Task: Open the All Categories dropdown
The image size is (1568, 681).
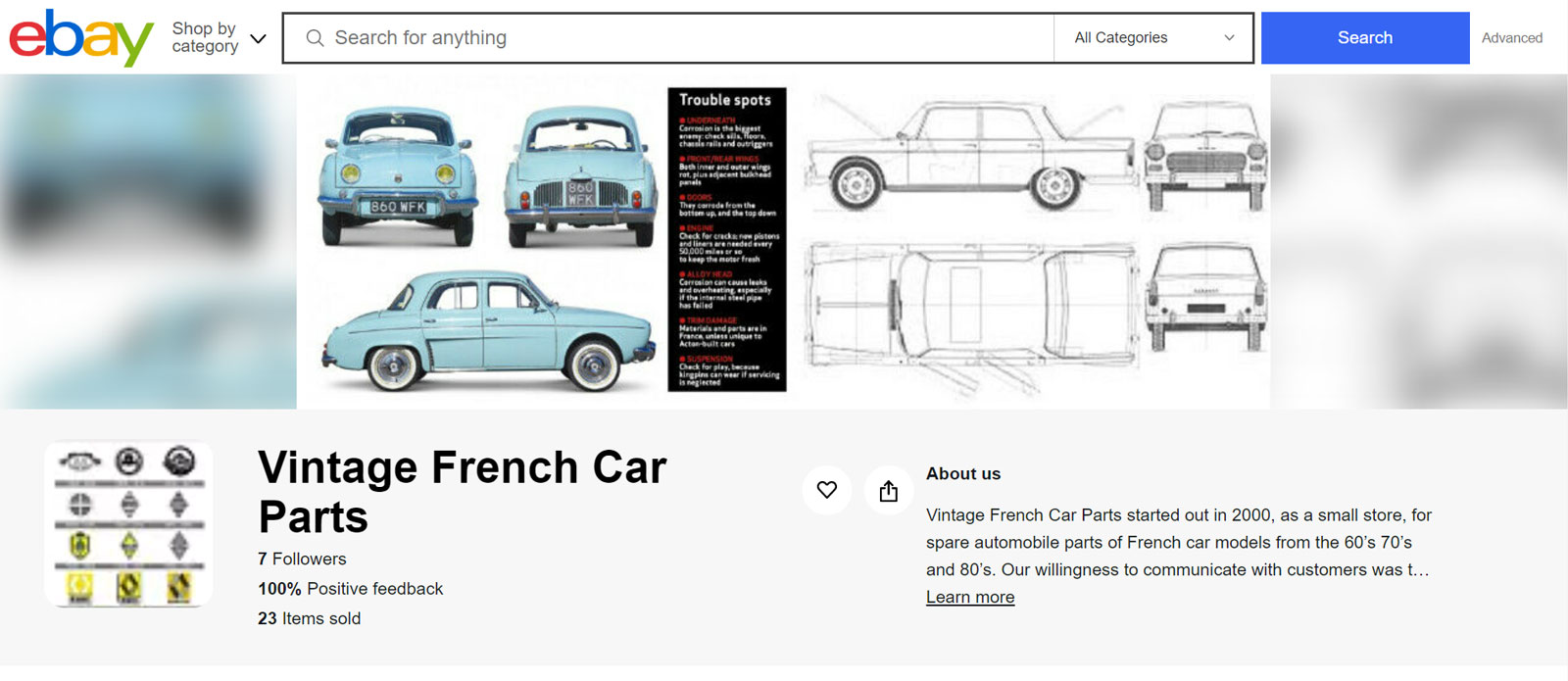Action: pos(1151,38)
